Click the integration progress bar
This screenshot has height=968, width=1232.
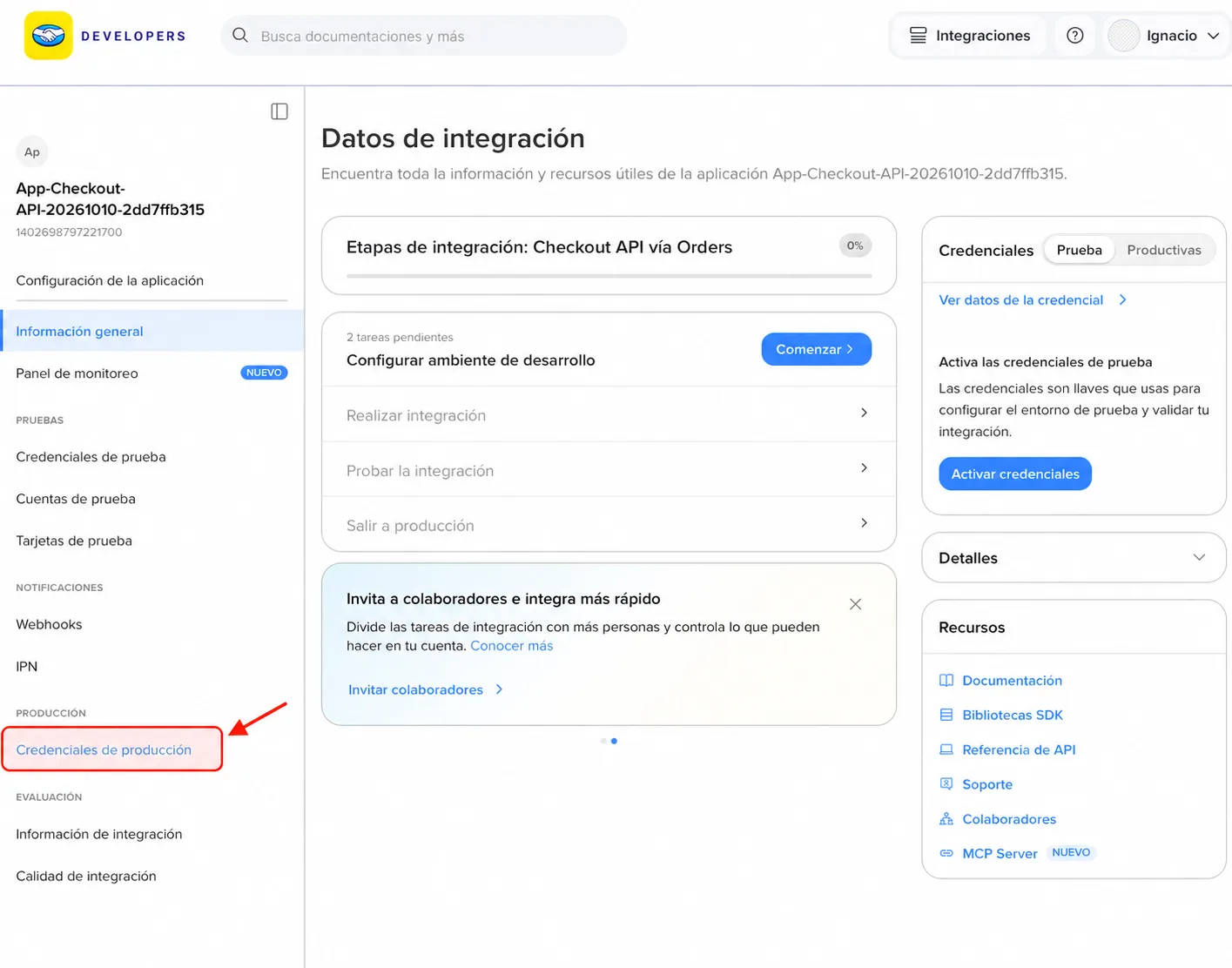point(609,276)
